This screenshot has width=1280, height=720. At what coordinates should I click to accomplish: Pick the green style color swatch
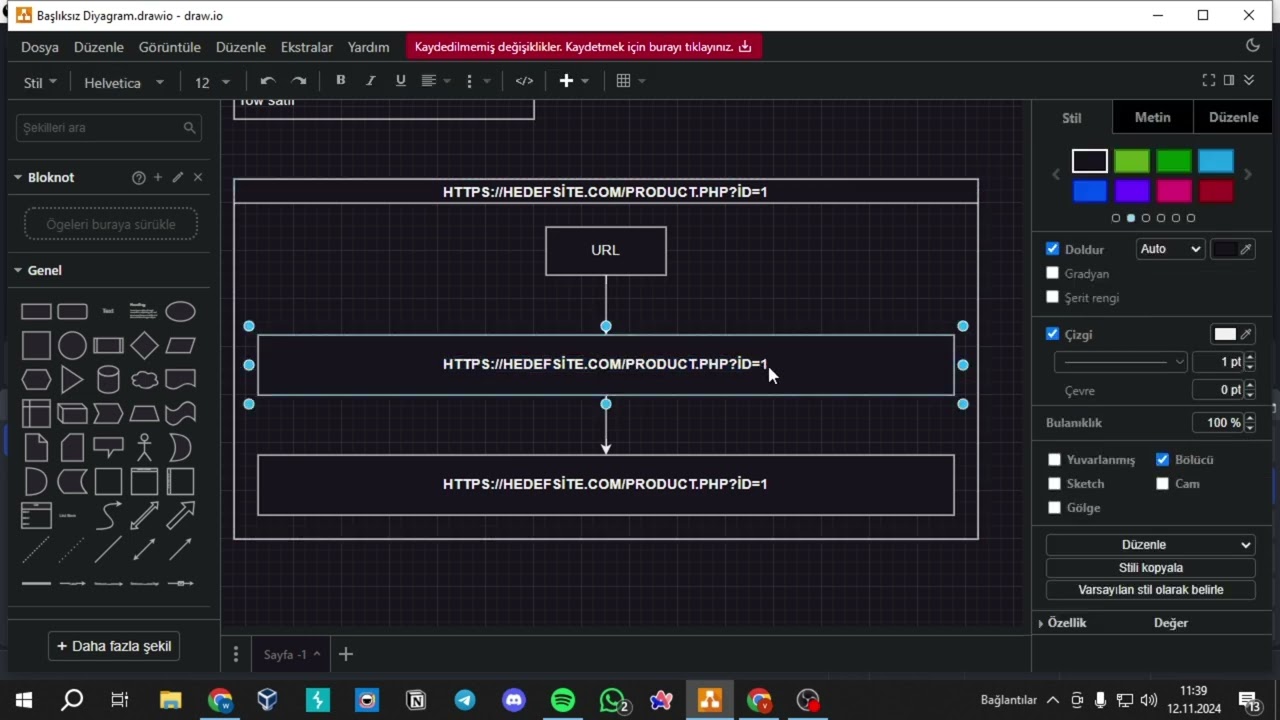tap(1174, 161)
